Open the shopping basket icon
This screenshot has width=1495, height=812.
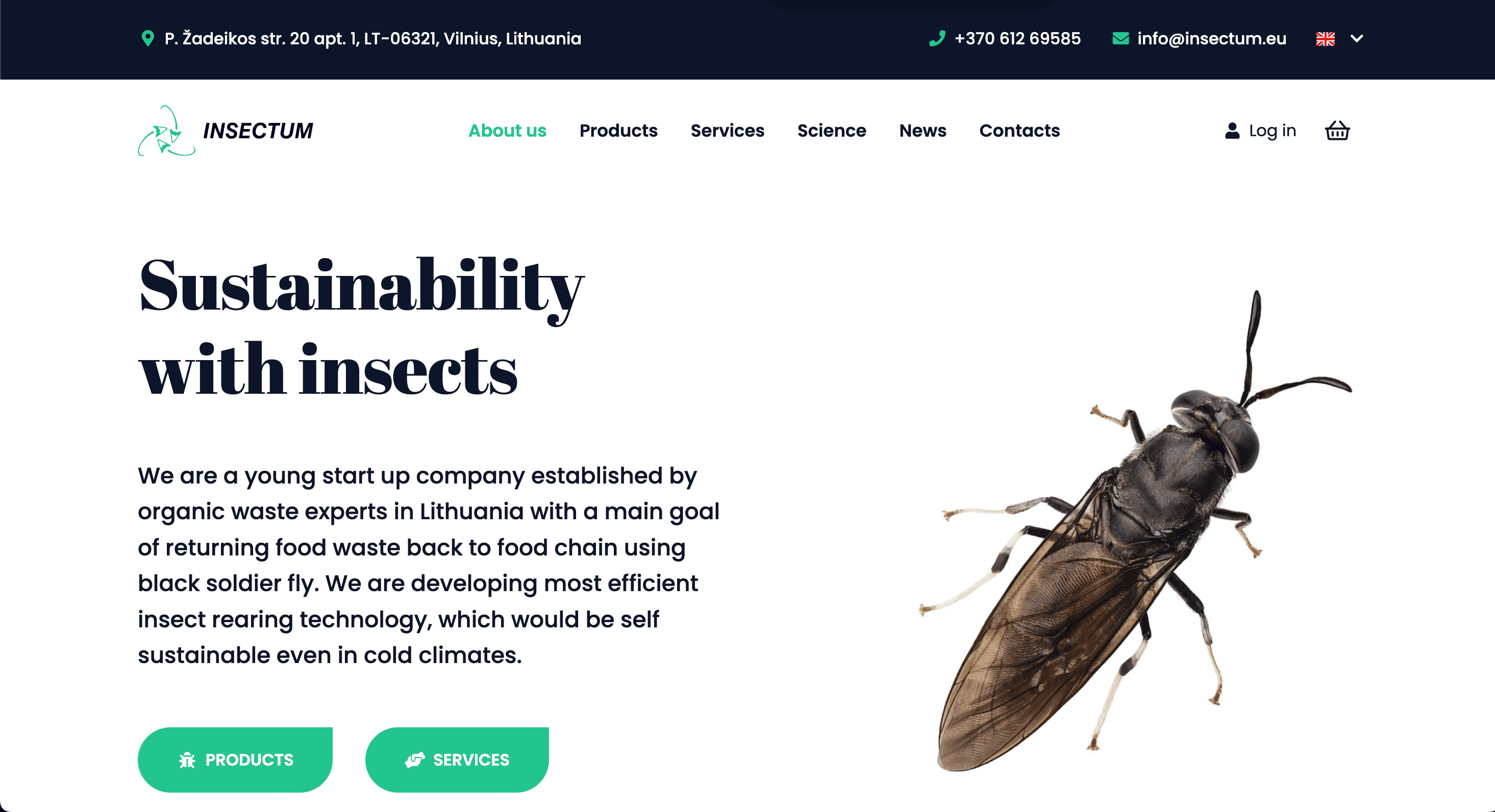pos(1337,131)
